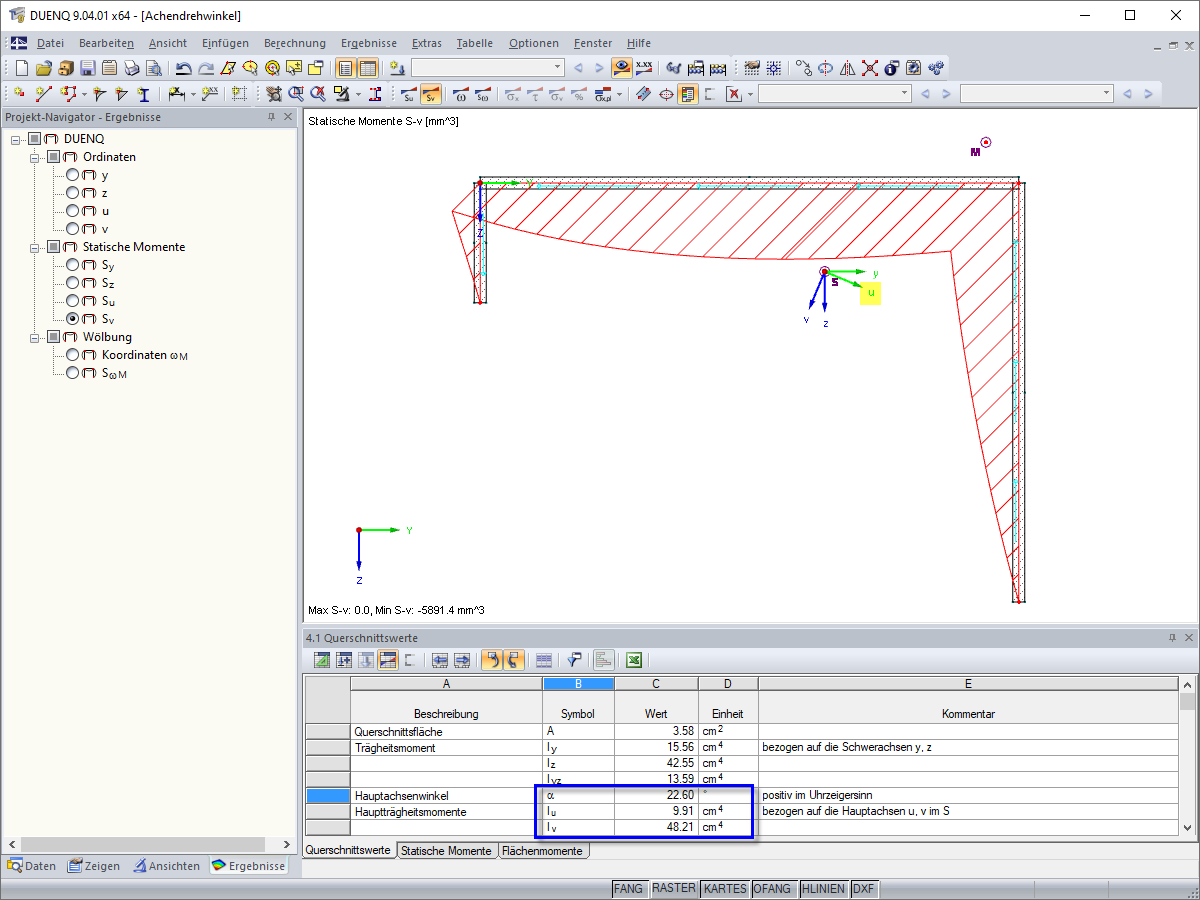The image size is (1200, 900).
Task: Toggle the FANG status bar button
Action: tap(628, 888)
